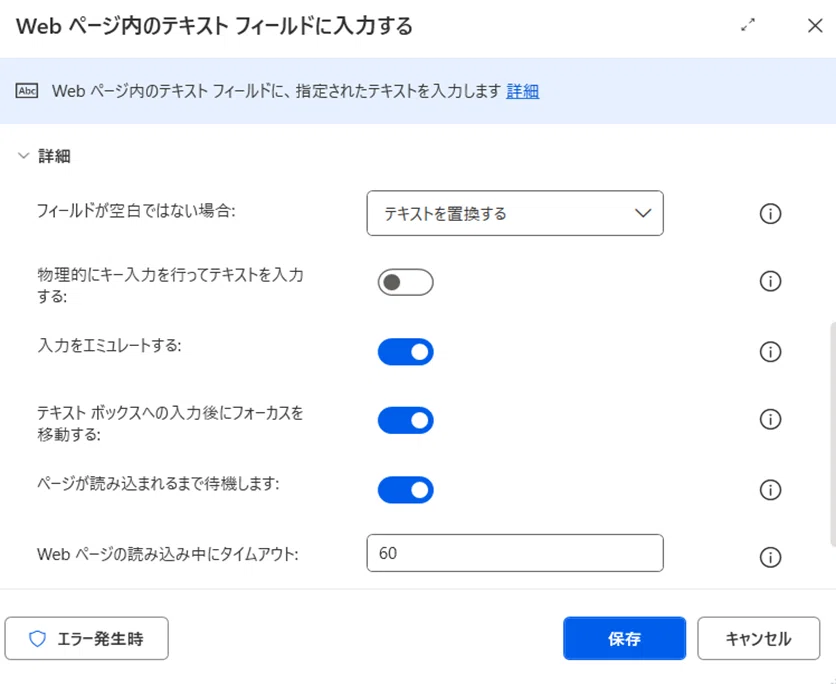Open the テキストを置換する dropdown
The image size is (836, 684).
point(515,213)
